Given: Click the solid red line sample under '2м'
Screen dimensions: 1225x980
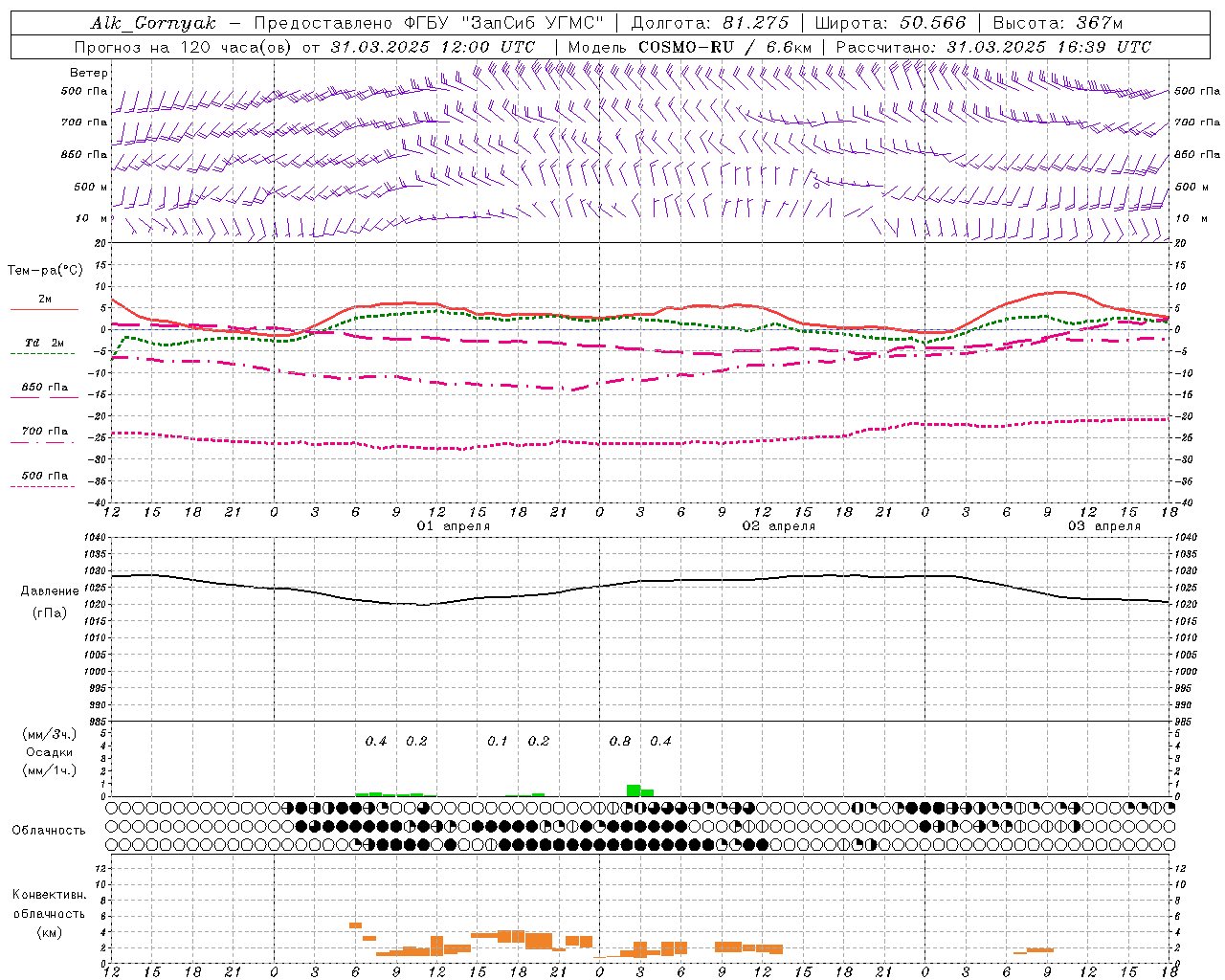Looking at the screenshot, I should tap(44, 310).
